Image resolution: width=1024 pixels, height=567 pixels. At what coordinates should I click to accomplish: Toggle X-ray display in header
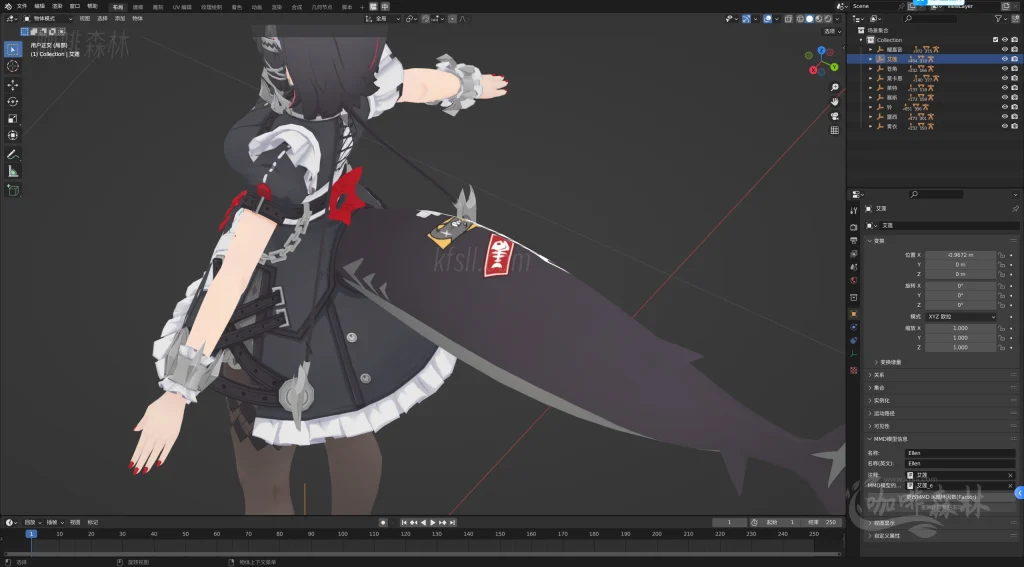(788, 19)
